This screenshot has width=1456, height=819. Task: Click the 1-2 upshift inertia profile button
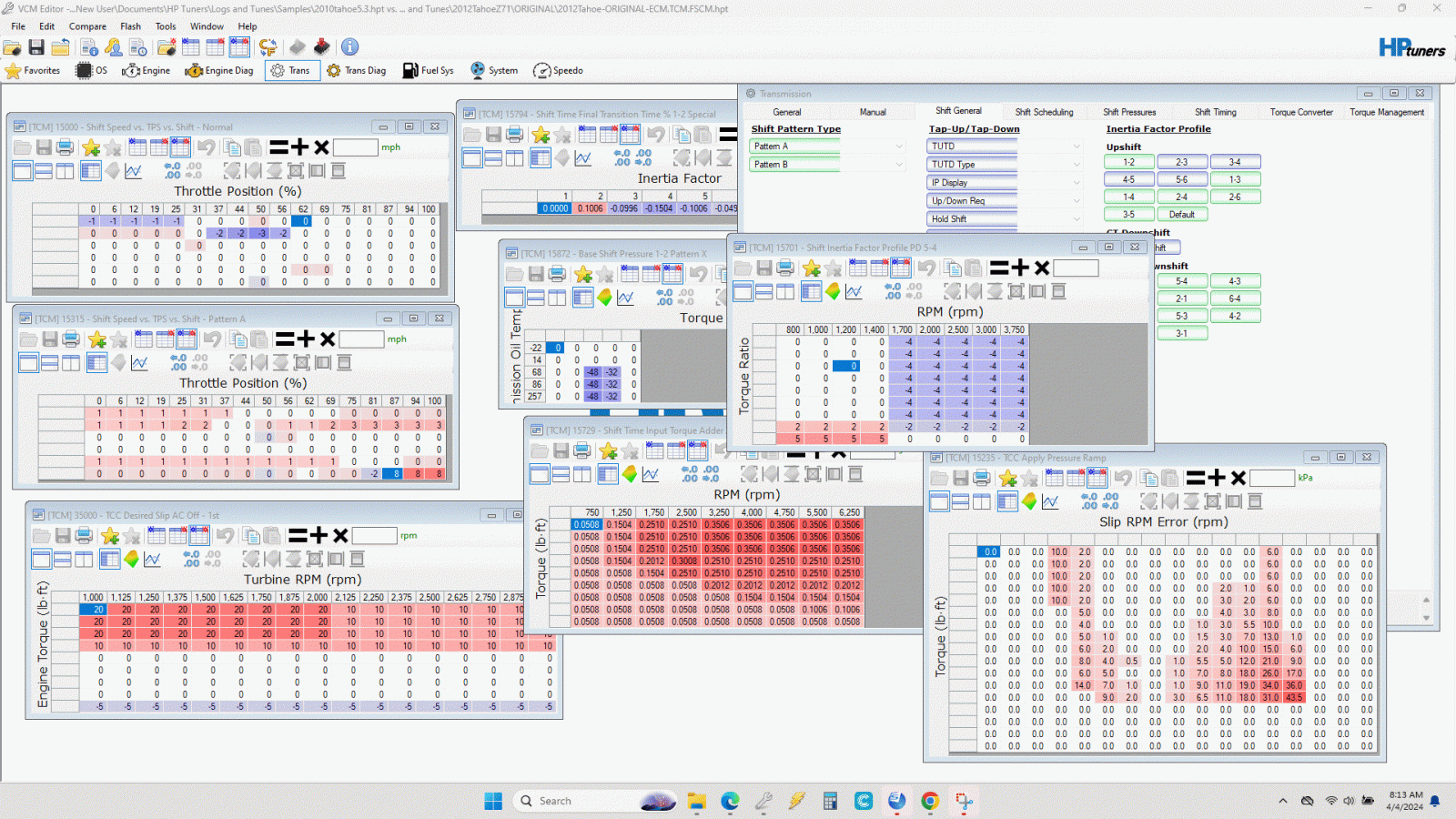click(1128, 162)
